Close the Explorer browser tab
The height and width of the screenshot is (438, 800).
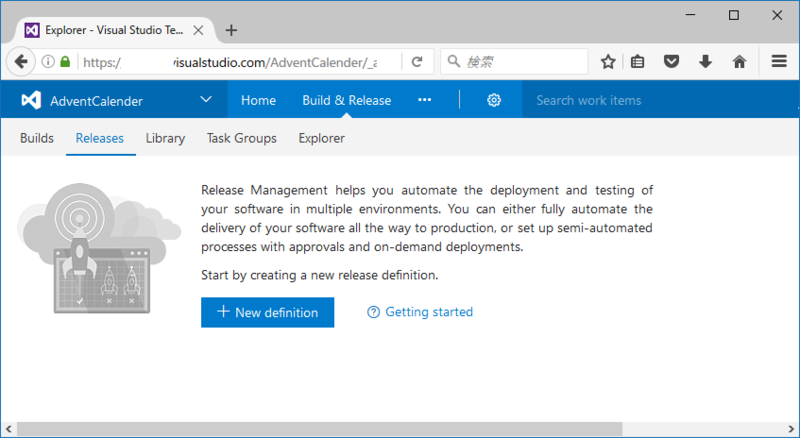pyautogui.click(x=198, y=30)
